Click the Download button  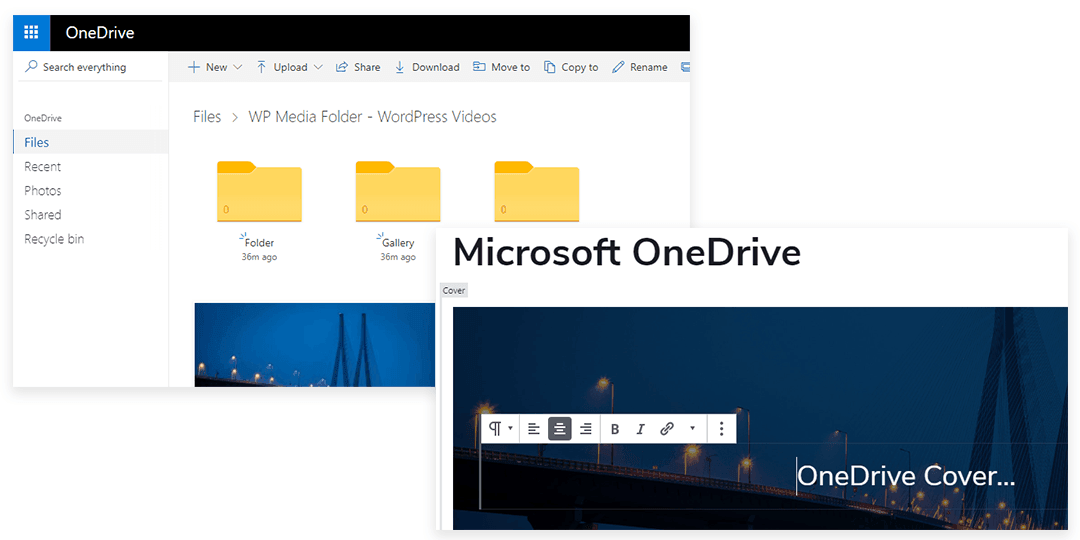[427, 67]
